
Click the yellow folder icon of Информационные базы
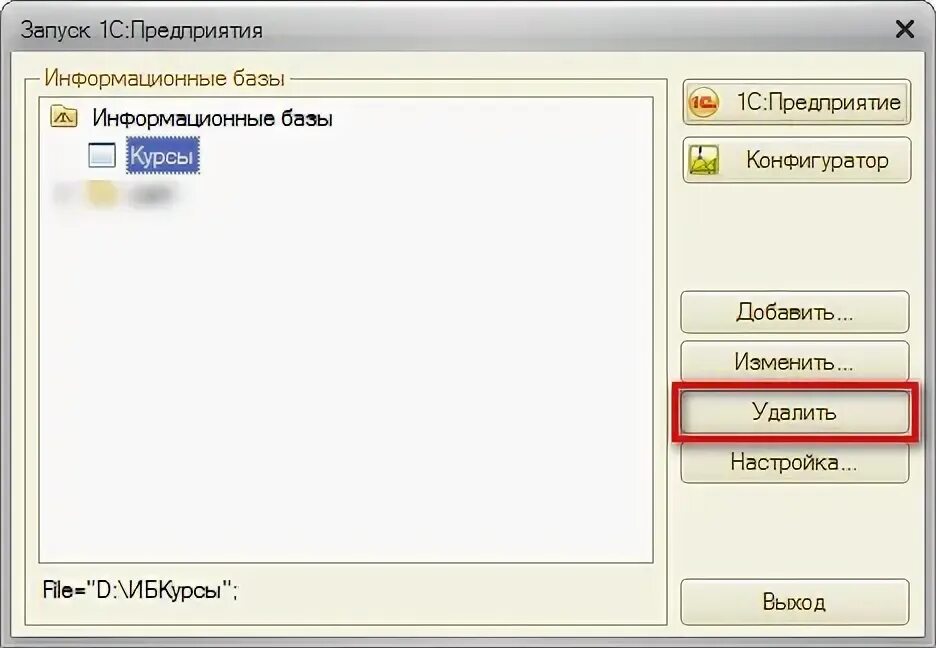(x=64, y=116)
